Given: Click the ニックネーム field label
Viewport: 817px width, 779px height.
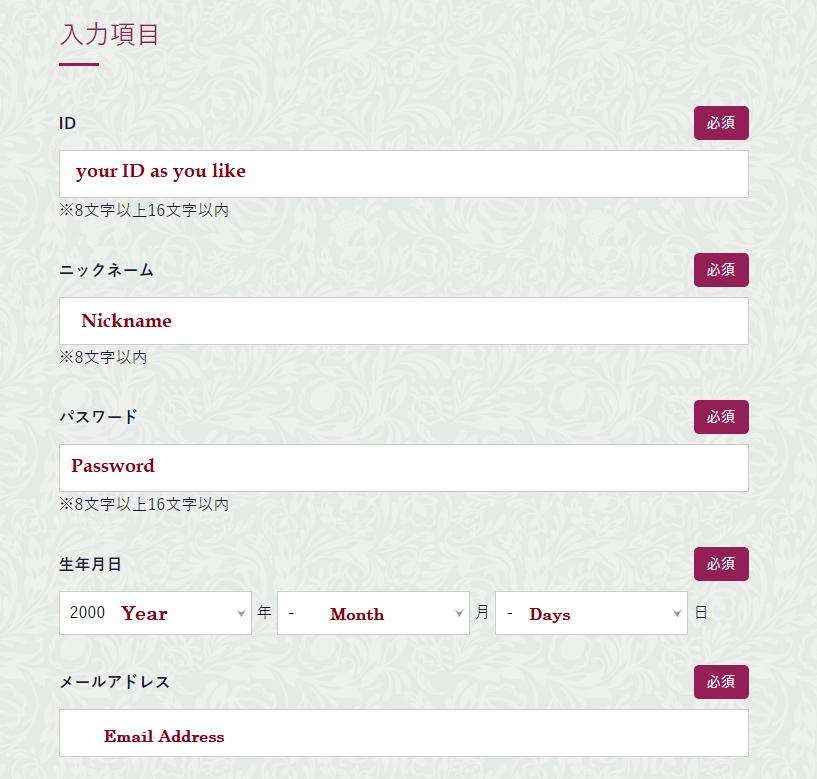Looking at the screenshot, I should click(x=106, y=270).
